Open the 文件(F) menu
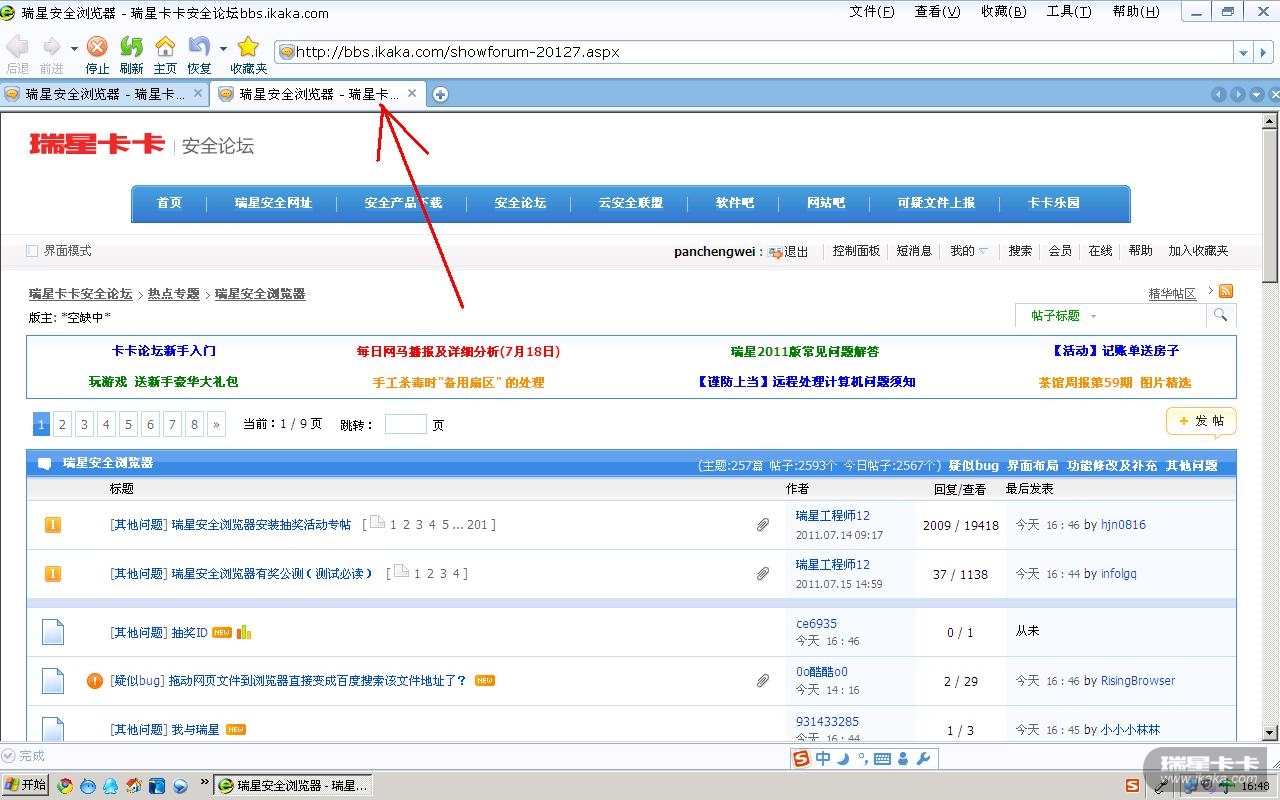 point(872,12)
